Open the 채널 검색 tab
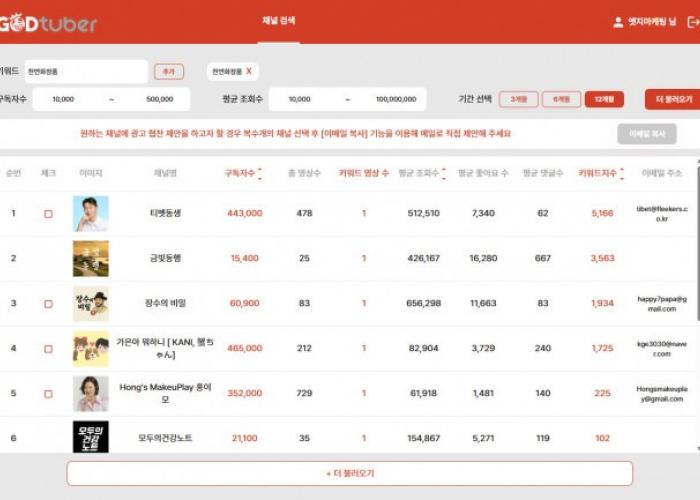700x500 pixels. click(279, 21)
